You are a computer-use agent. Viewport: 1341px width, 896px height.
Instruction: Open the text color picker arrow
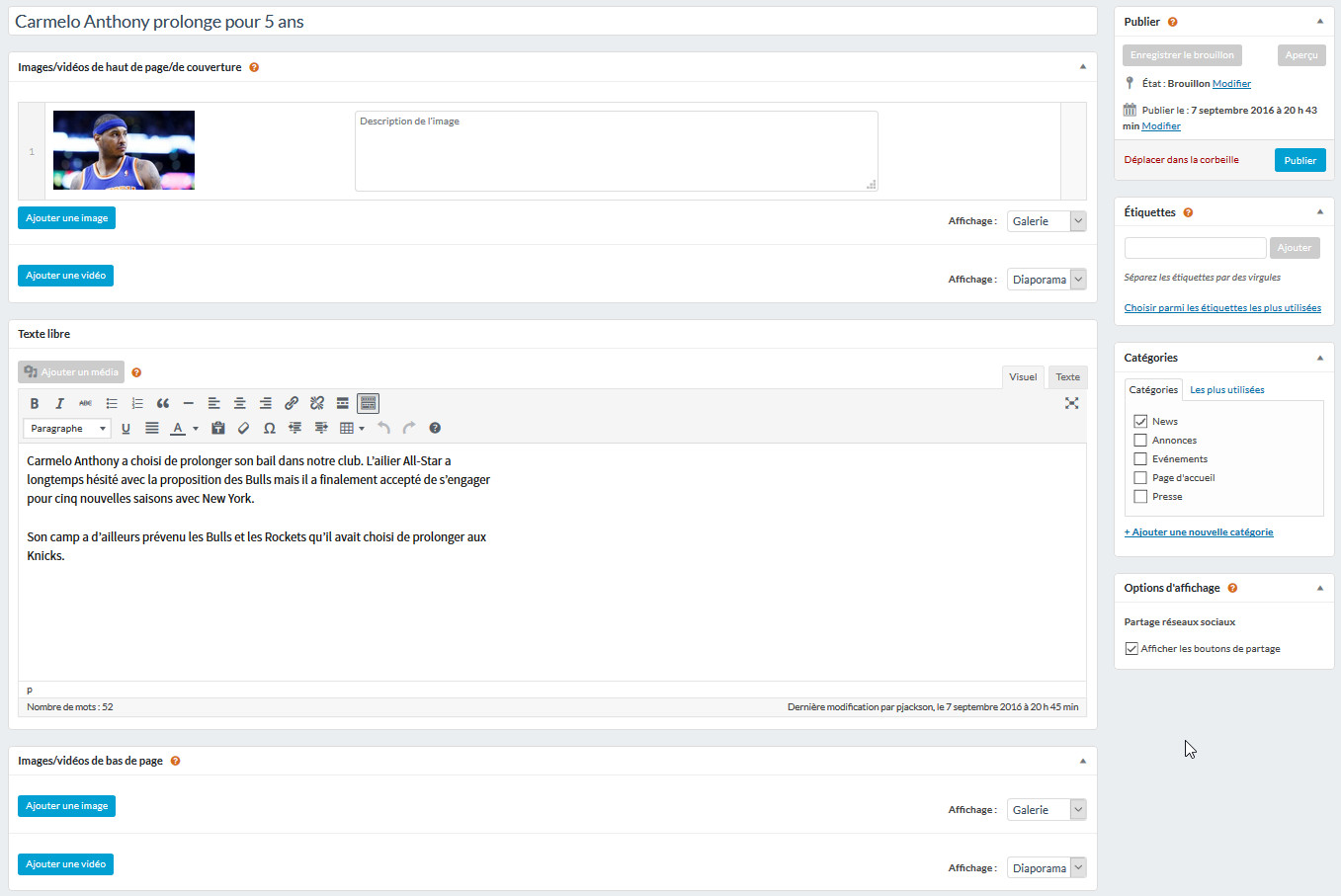pos(196,428)
